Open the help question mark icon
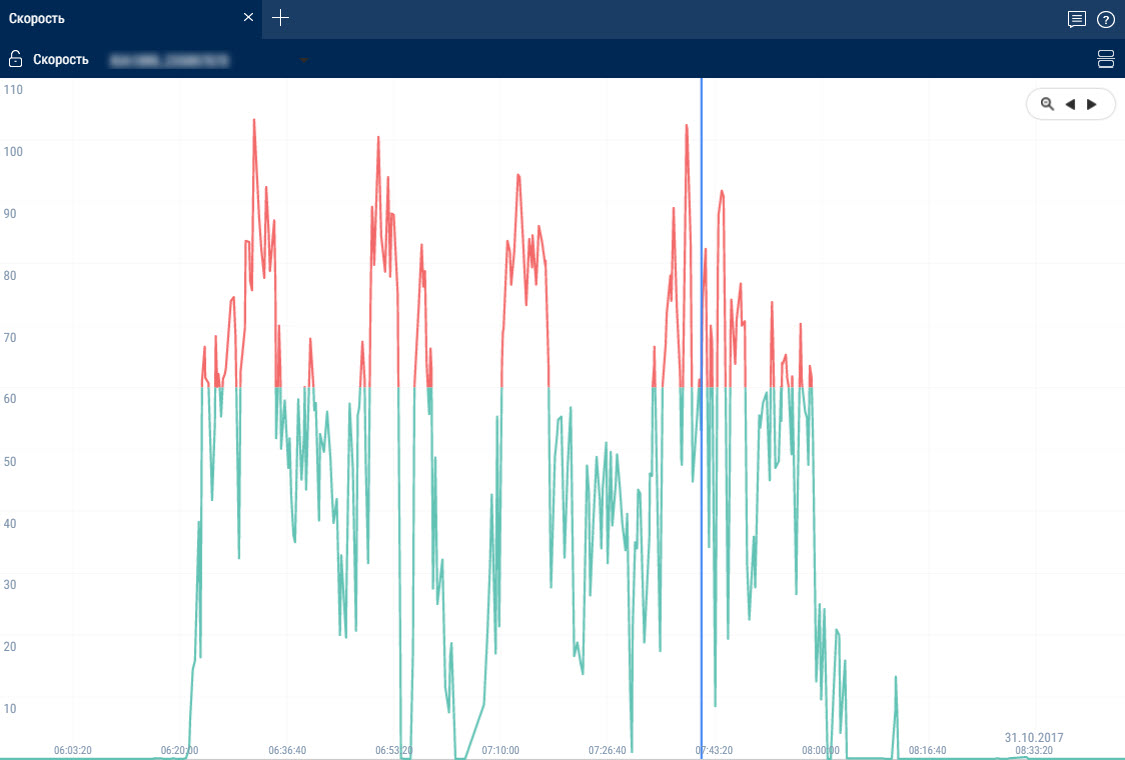Screen dimensions: 1125x760 point(1106,19)
